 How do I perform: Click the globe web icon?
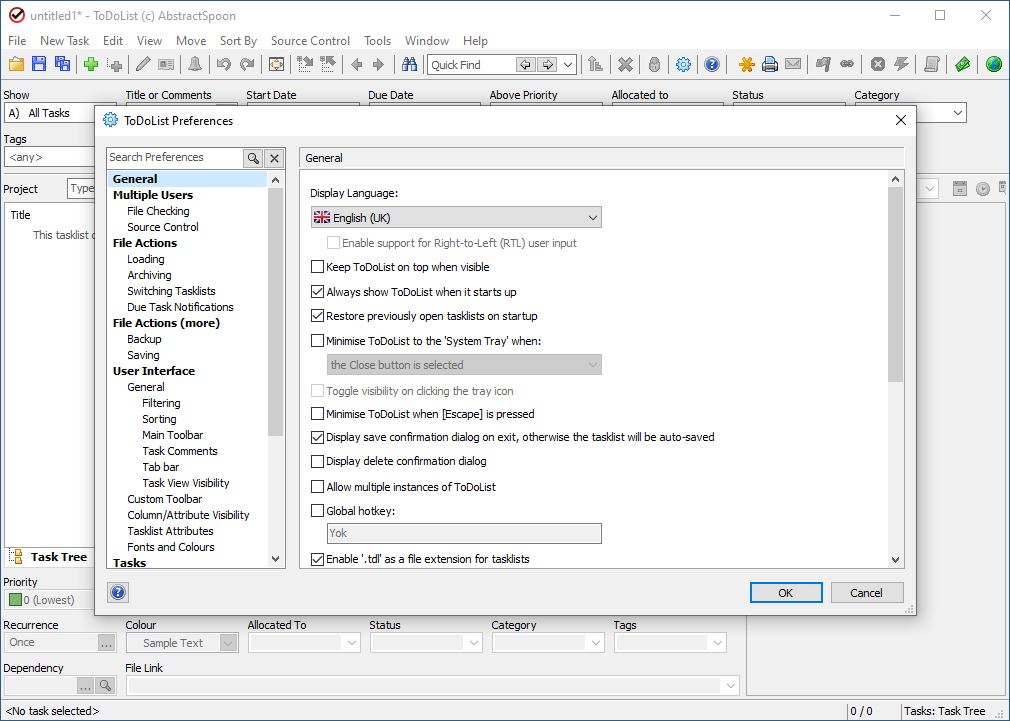tap(994, 64)
